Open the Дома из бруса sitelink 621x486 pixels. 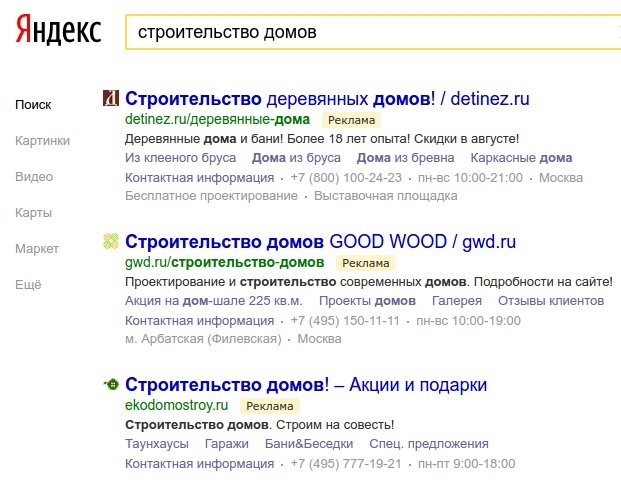pyautogui.click(x=296, y=158)
